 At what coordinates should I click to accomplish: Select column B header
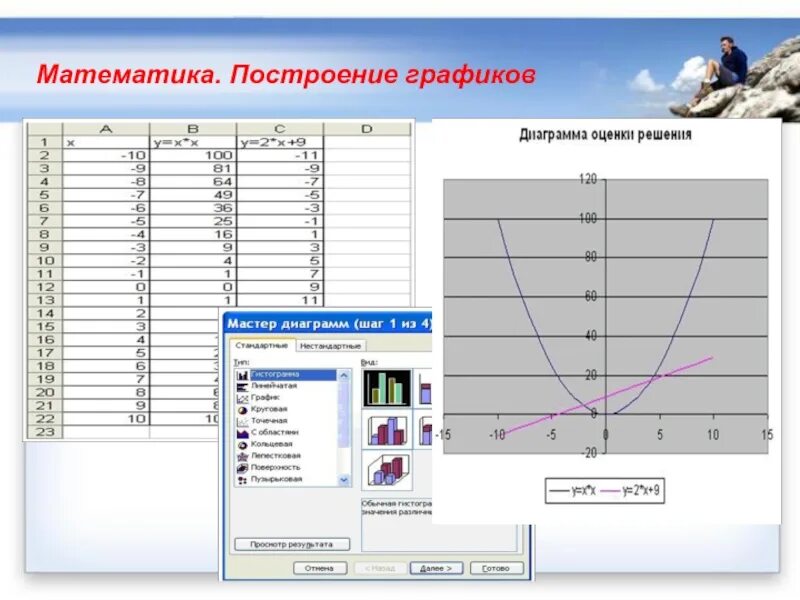193,129
